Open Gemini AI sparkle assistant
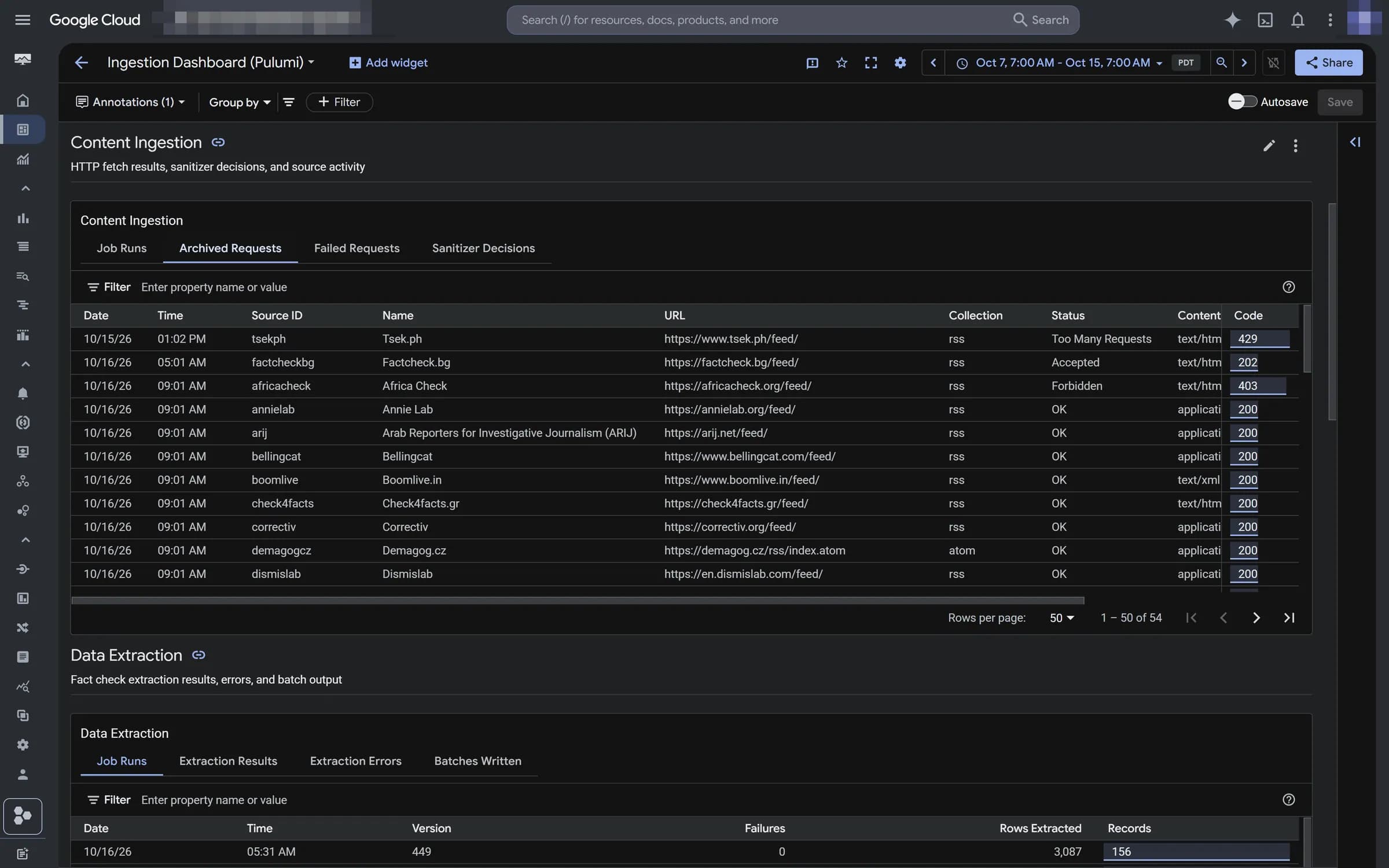The image size is (1389, 868). [x=1232, y=20]
